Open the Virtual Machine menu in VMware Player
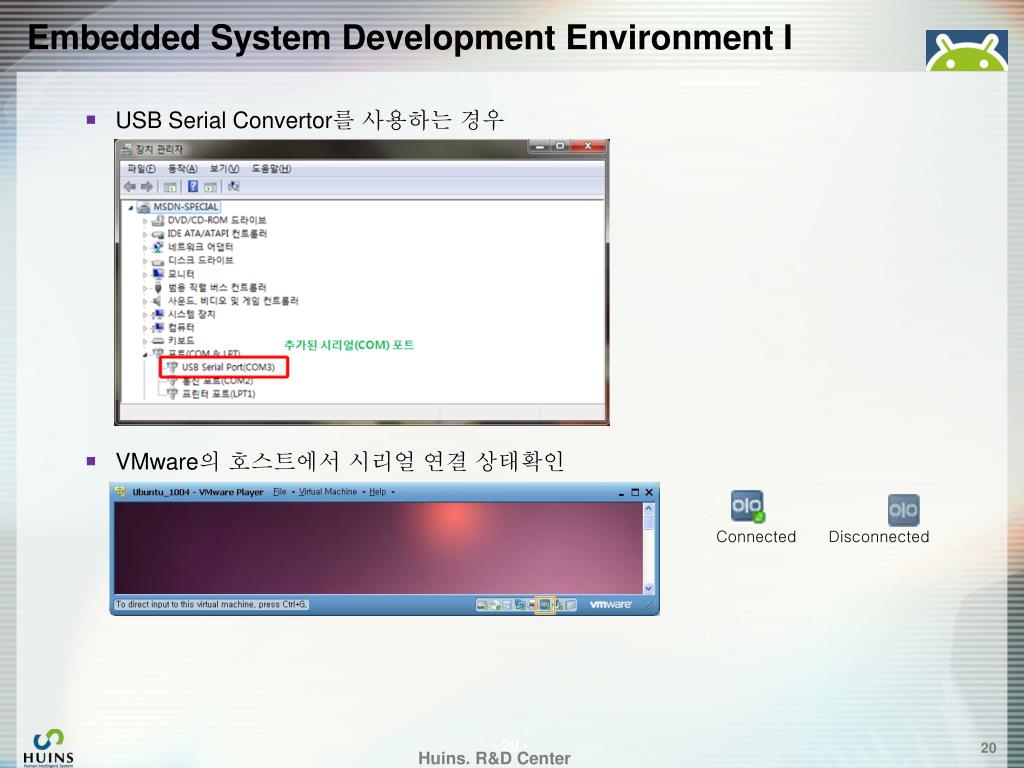 [x=328, y=492]
